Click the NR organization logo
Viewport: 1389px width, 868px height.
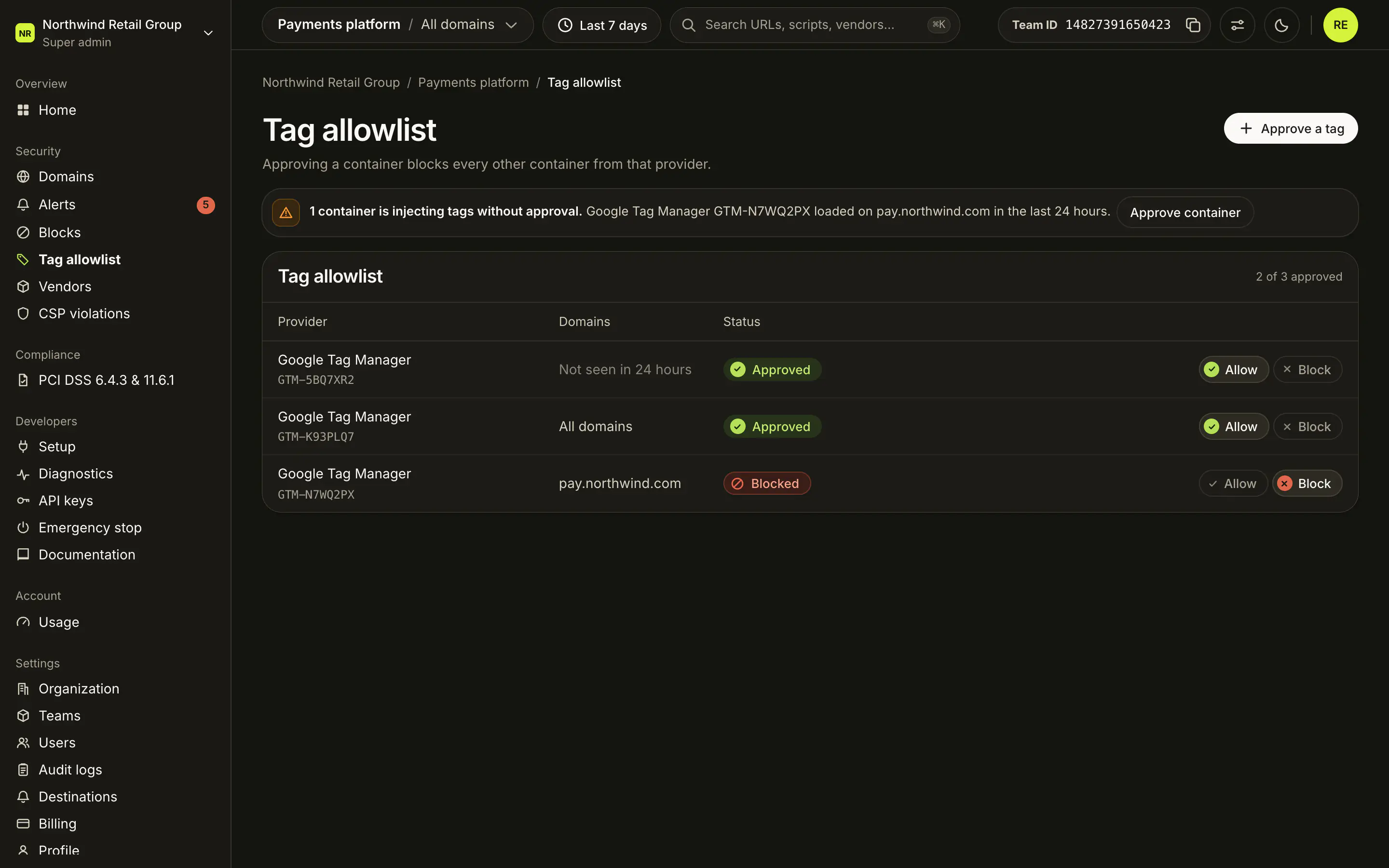pyautogui.click(x=25, y=33)
